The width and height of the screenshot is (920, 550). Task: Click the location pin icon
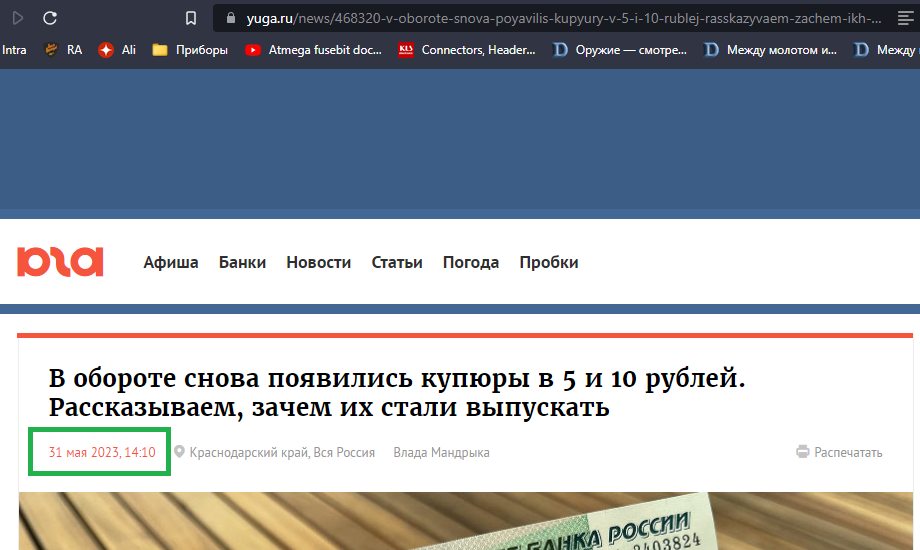[180, 451]
